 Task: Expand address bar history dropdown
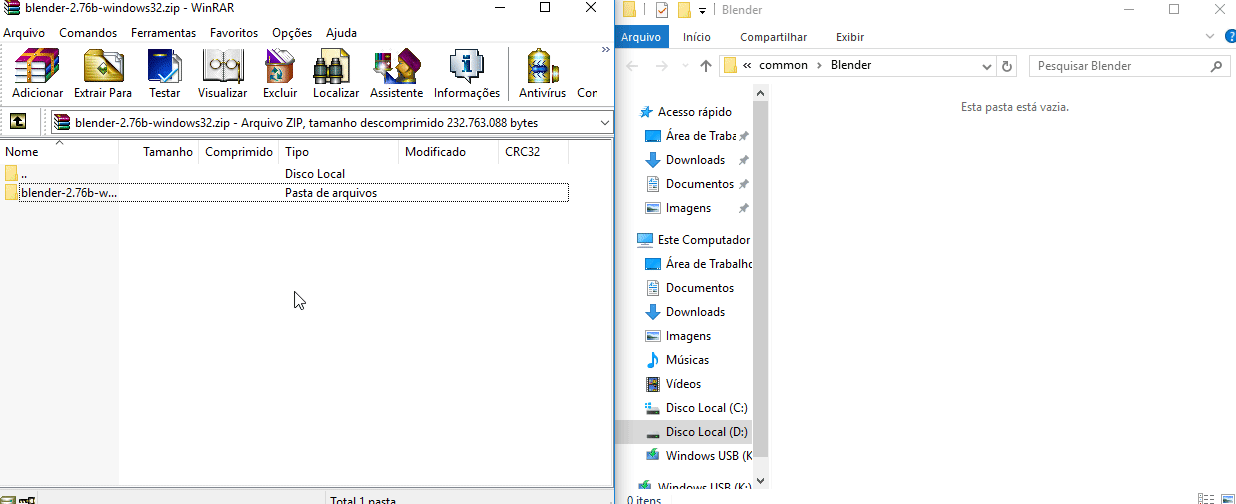[x=987, y=66]
